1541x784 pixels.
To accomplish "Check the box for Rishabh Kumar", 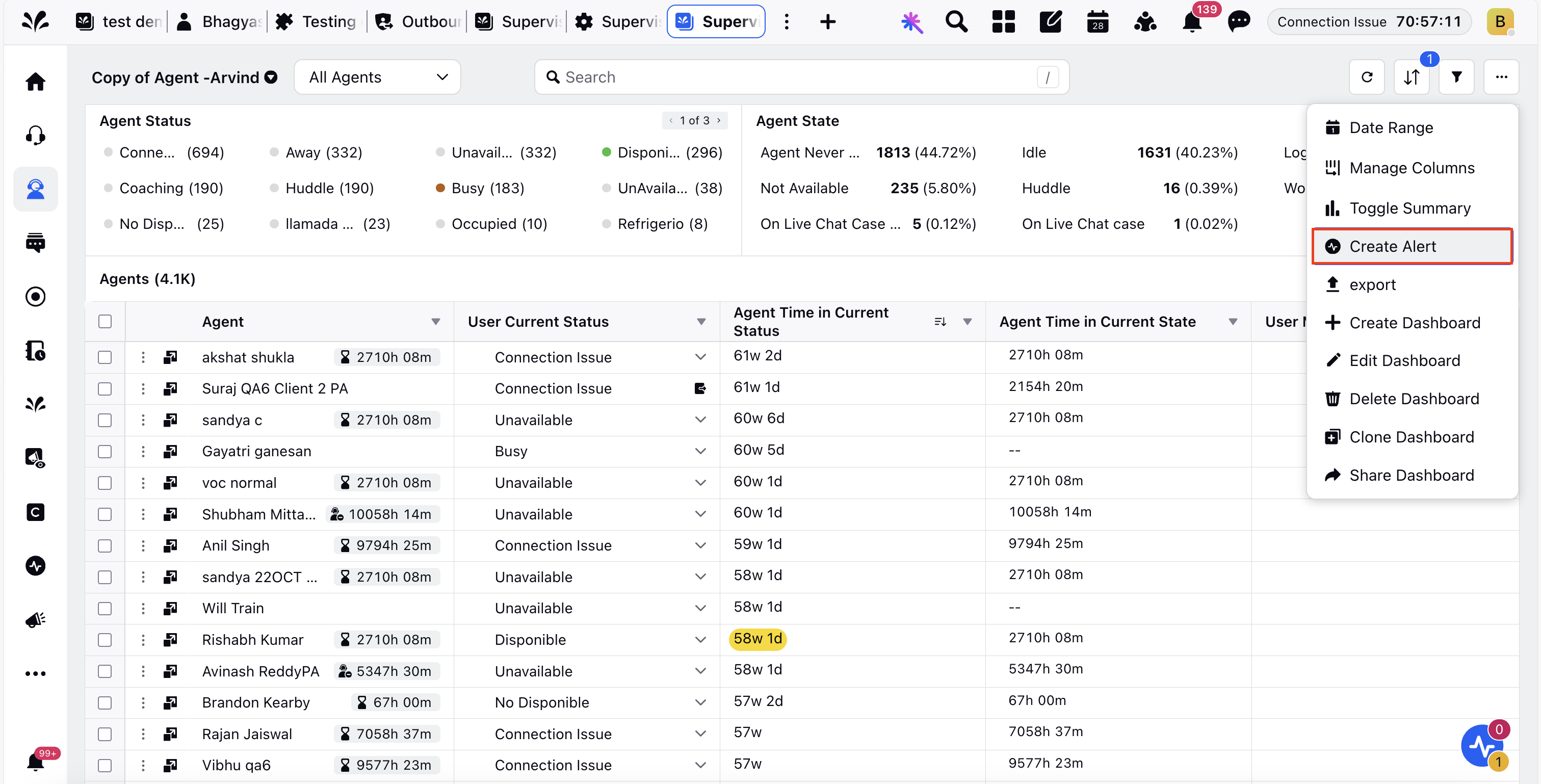I will click(x=105, y=640).
